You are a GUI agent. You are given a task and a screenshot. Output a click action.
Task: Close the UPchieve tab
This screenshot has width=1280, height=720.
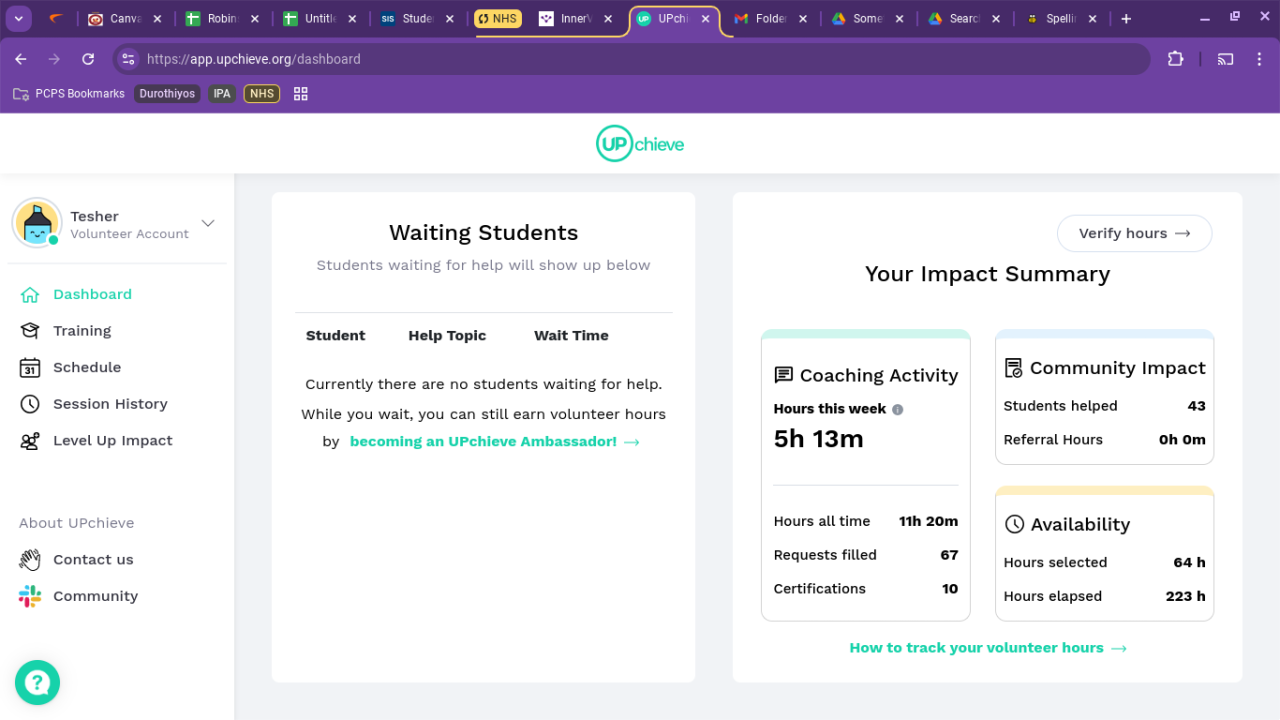pyautogui.click(x=706, y=19)
